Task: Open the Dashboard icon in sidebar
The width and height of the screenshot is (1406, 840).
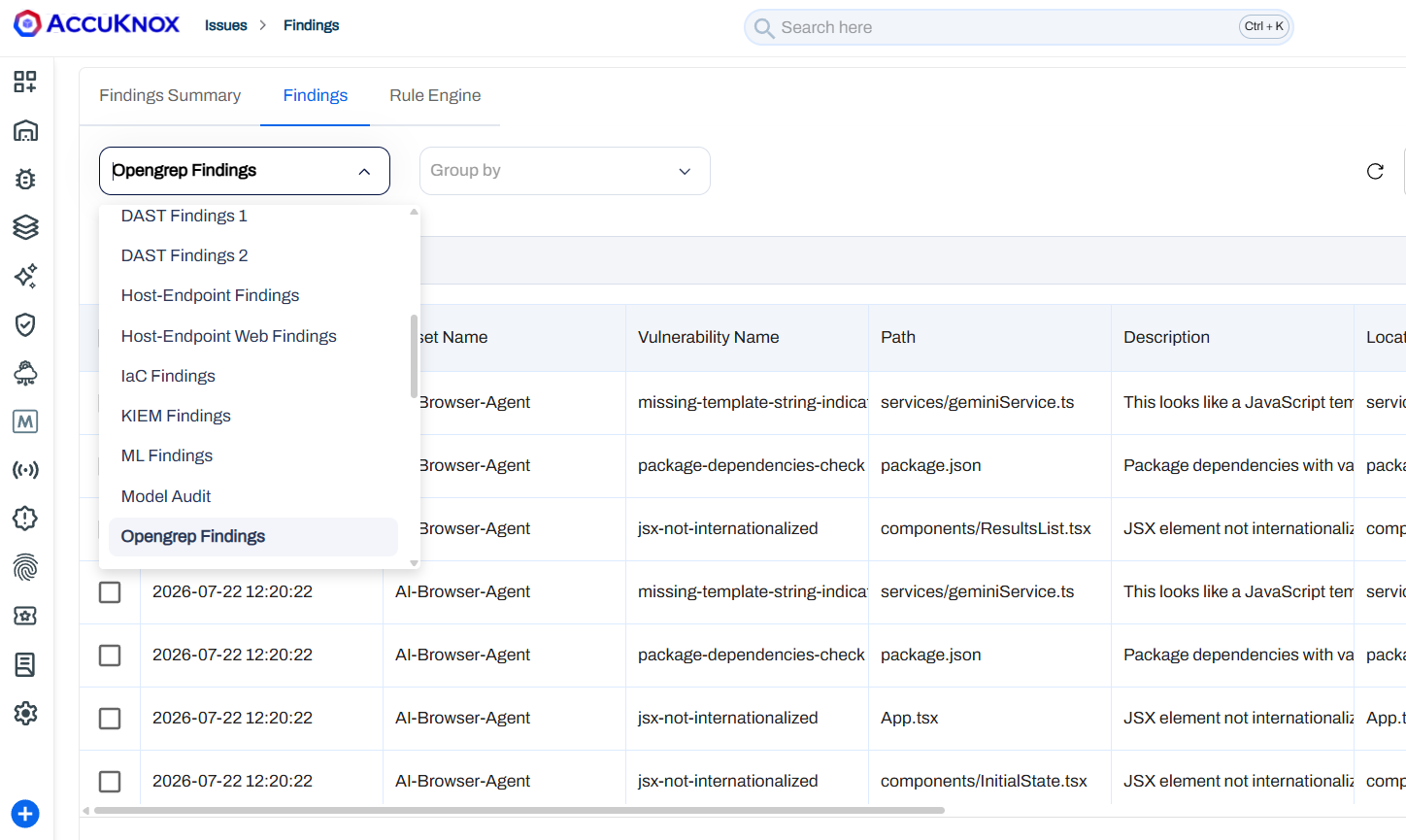Action: [25, 82]
